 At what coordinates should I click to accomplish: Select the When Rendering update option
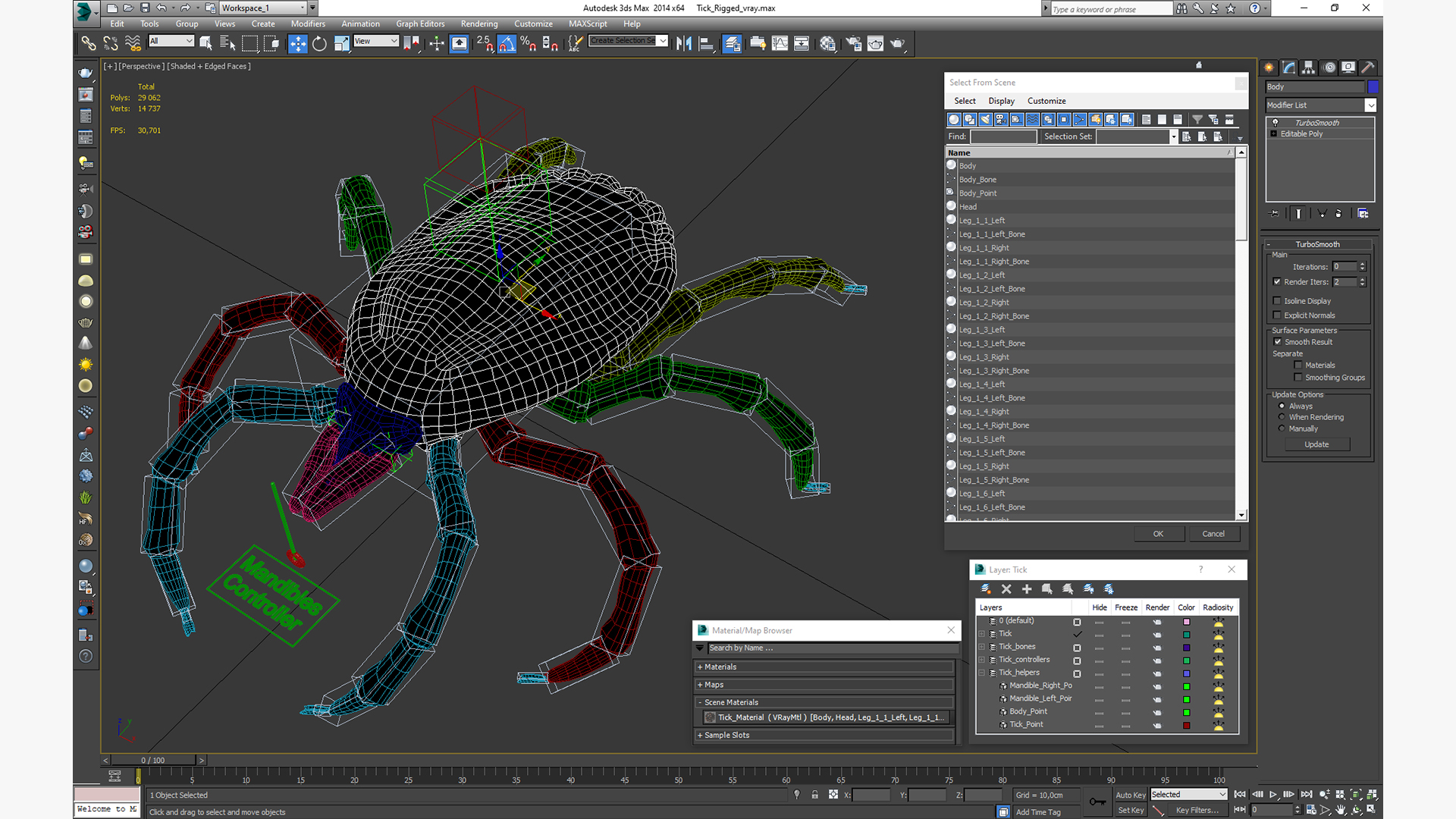click(x=1282, y=417)
